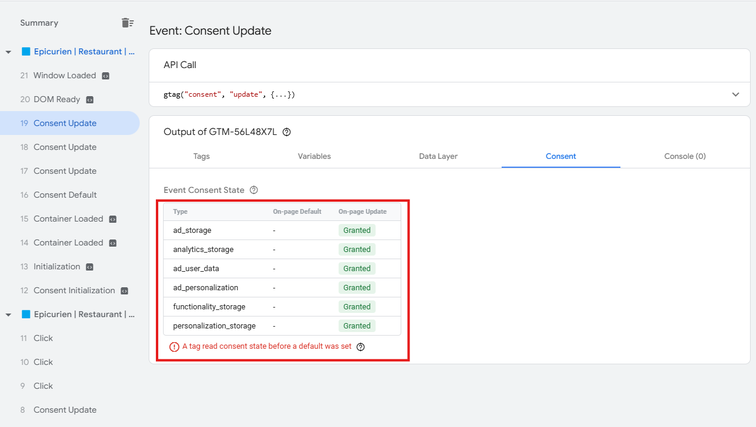Open the Data Layer tab
The image size is (756, 427).
(x=438, y=156)
